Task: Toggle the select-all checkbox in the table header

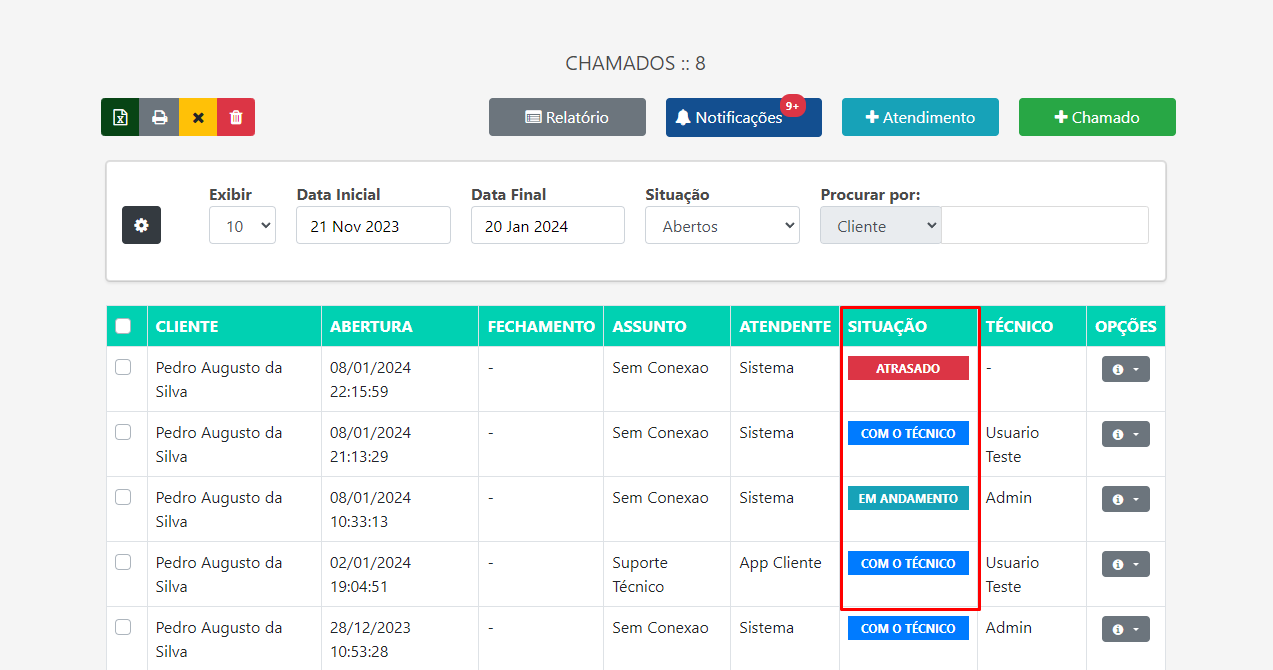Action: (x=123, y=326)
